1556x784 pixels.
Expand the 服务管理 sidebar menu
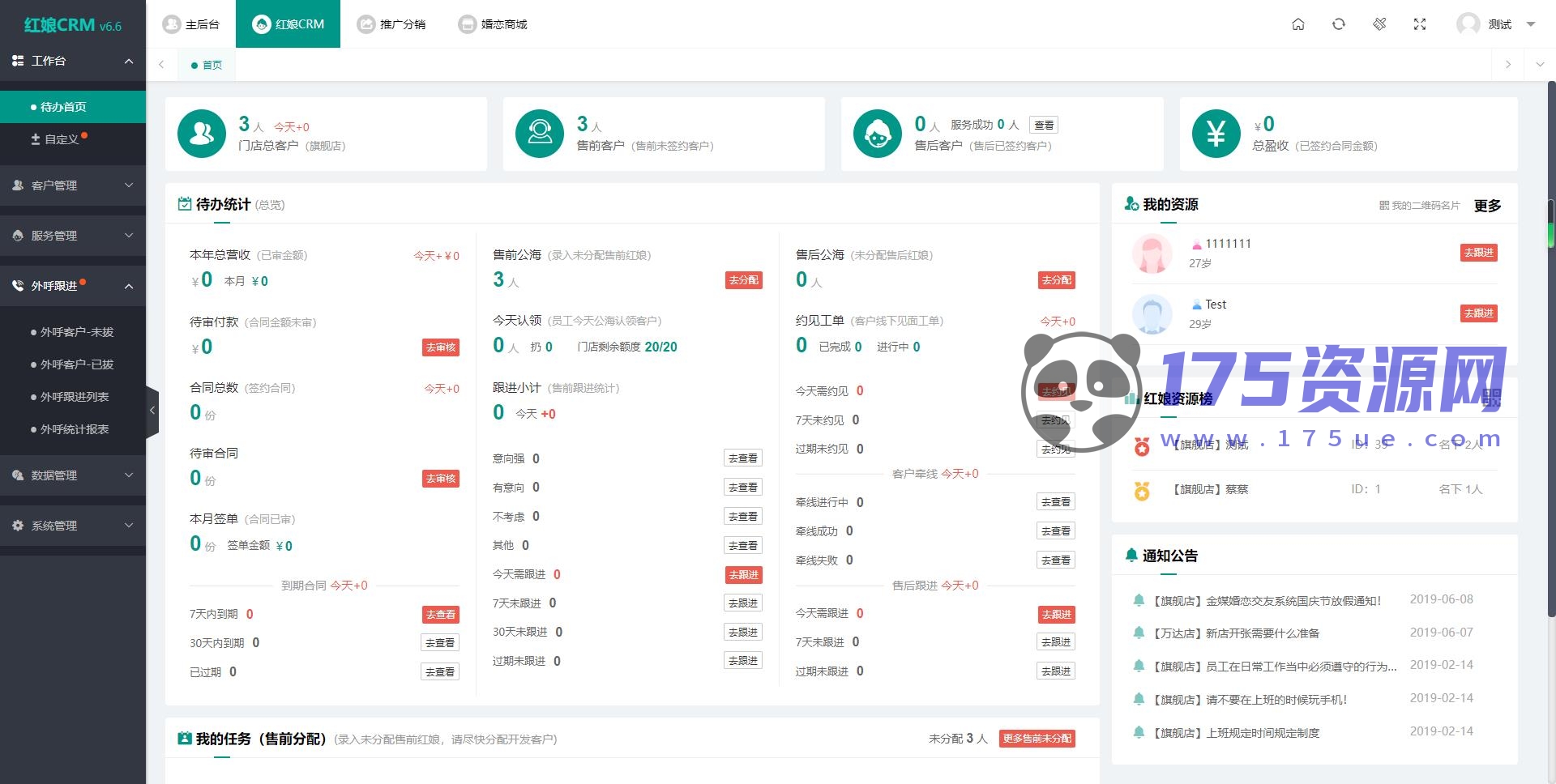(73, 236)
